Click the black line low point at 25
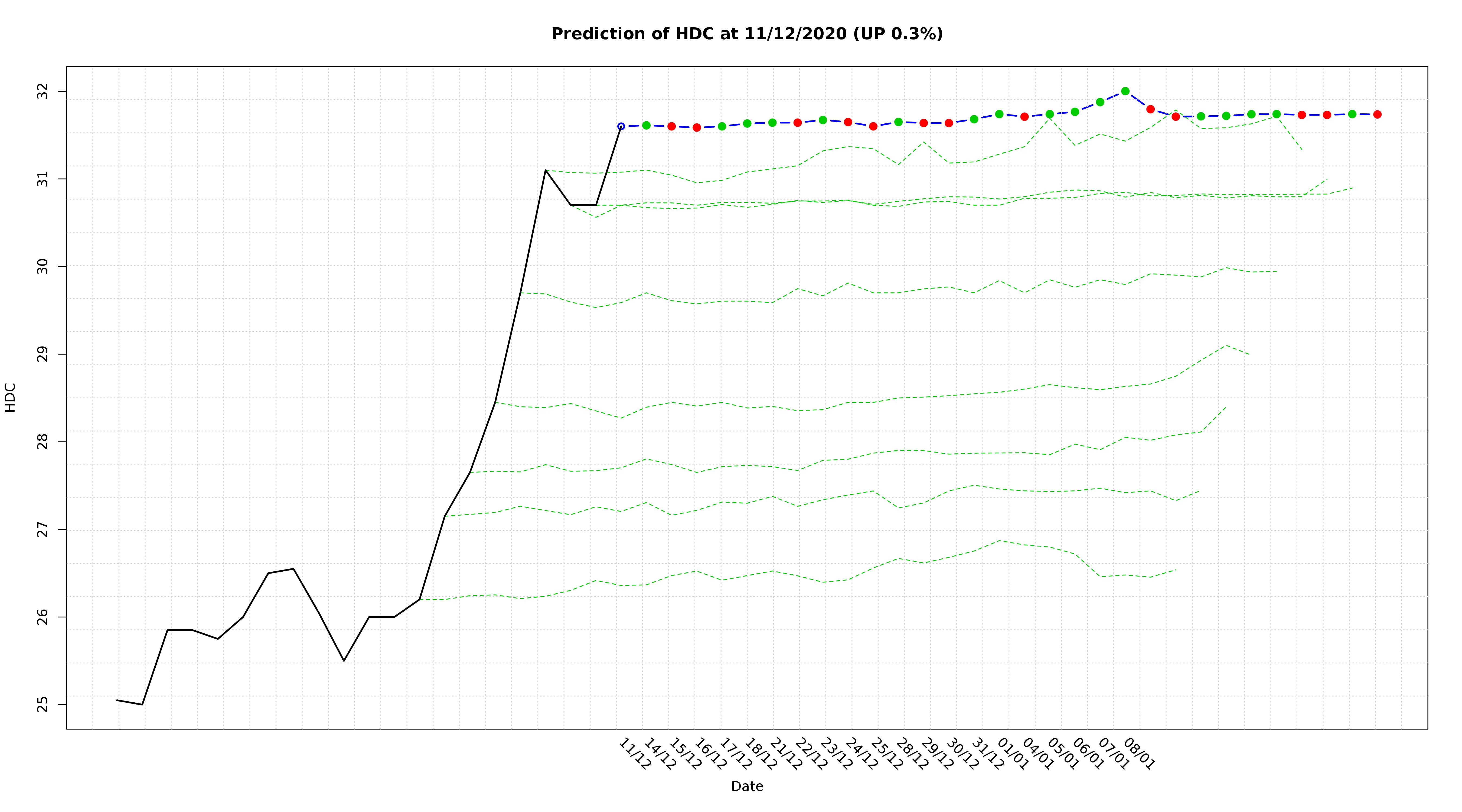This screenshot has width=1462, height=812. (142, 705)
